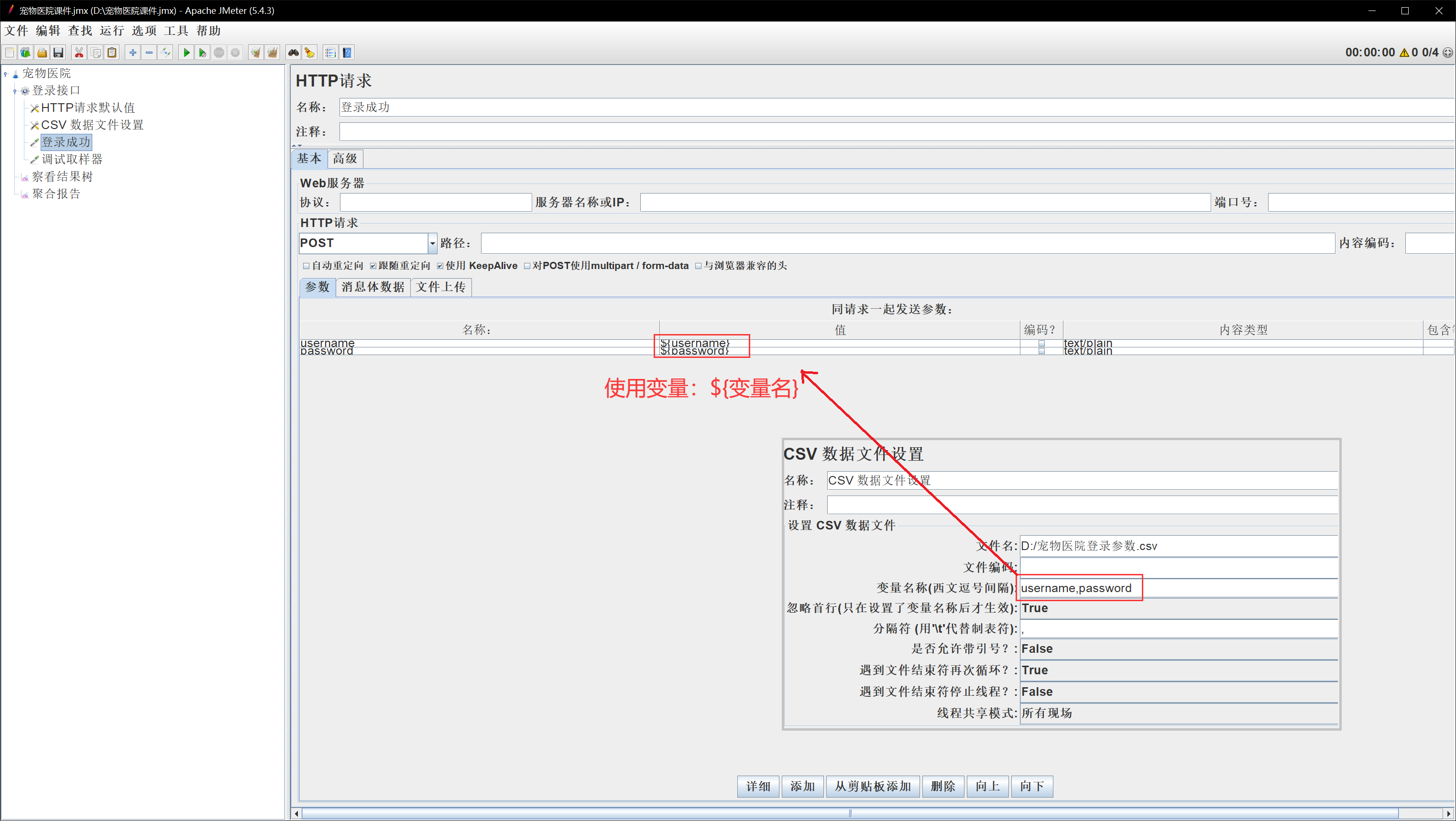This screenshot has width=1456, height=821.
Task: Click the Save floppy disk icon
Action: 58,53
